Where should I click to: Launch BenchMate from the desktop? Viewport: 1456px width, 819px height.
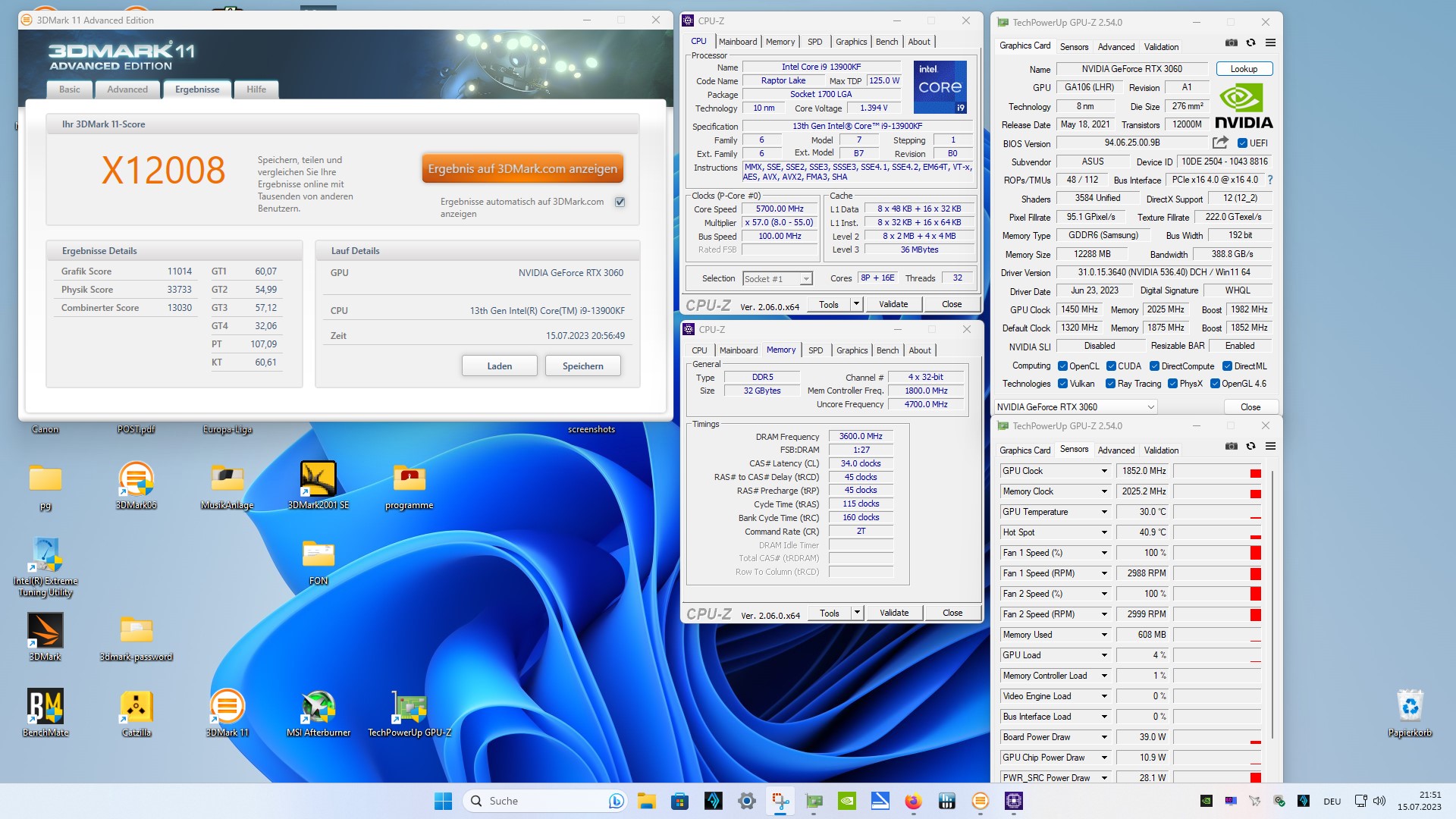[45, 713]
